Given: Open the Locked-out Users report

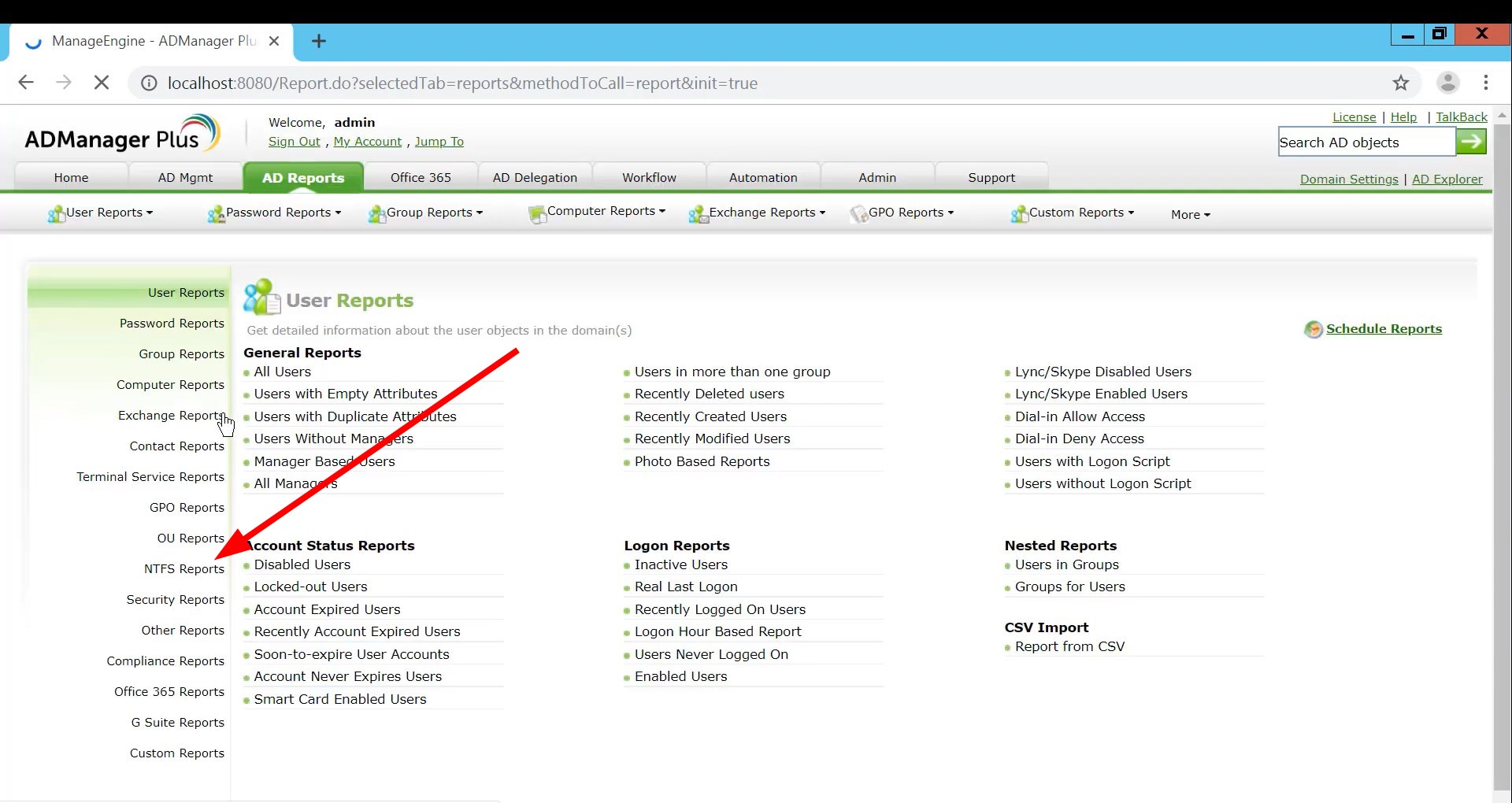Looking at the screenshot, I should (310, 587).
